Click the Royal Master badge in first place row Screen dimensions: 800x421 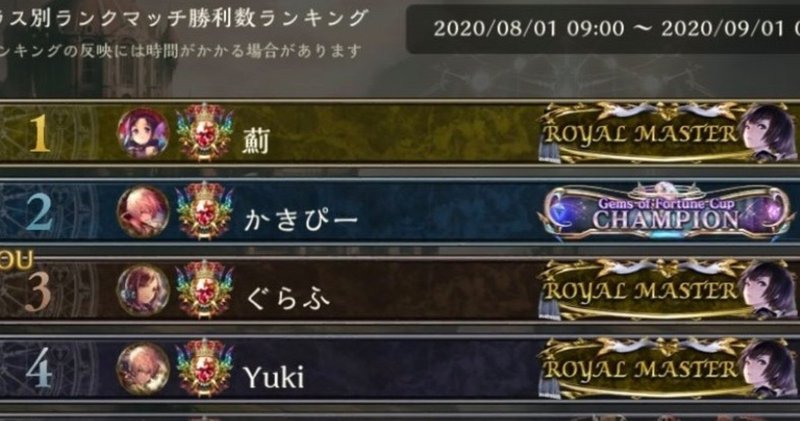click(667, 133)
